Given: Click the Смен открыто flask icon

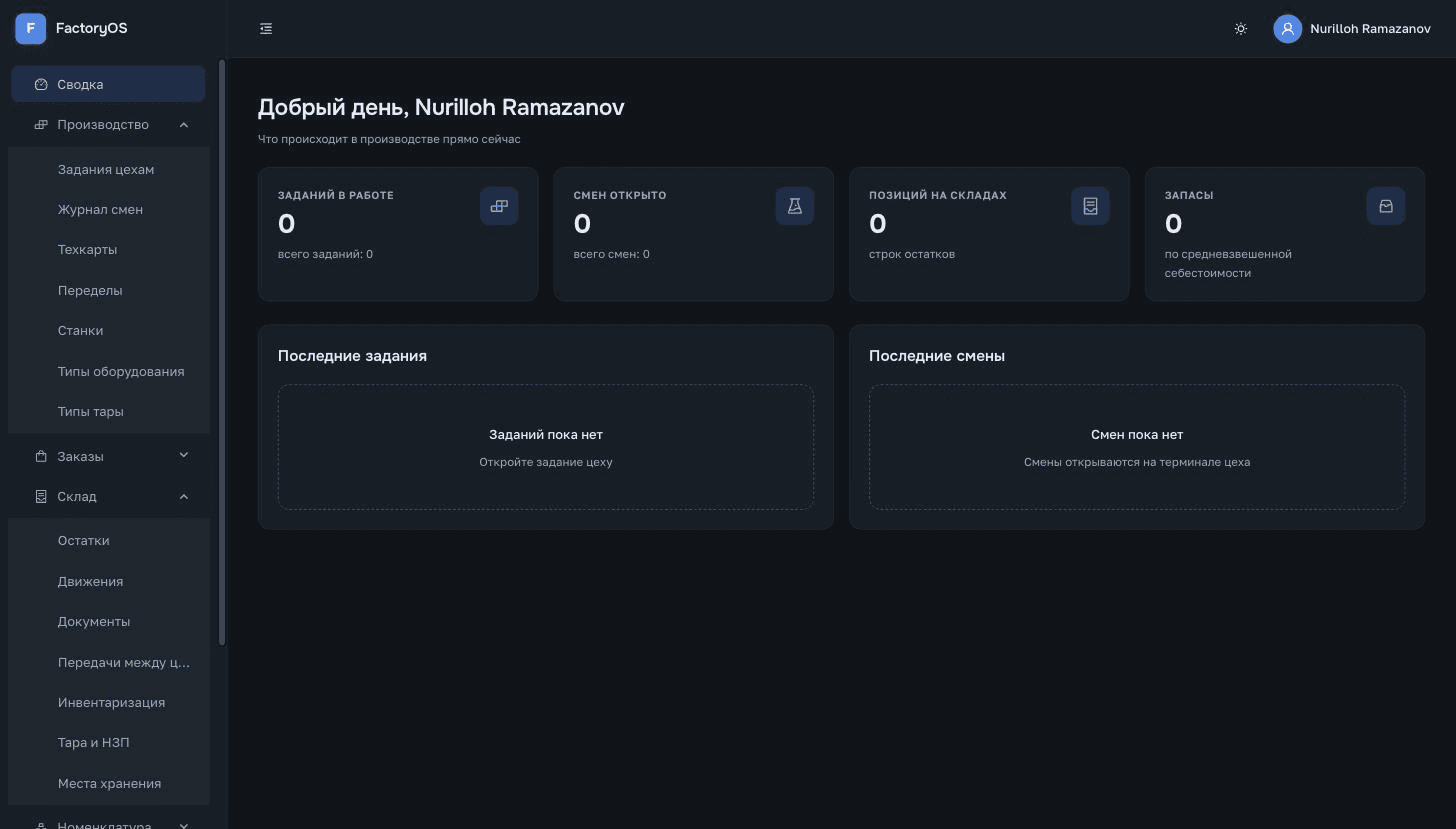Looking at the screenshot, I should [x=795, y=206].
